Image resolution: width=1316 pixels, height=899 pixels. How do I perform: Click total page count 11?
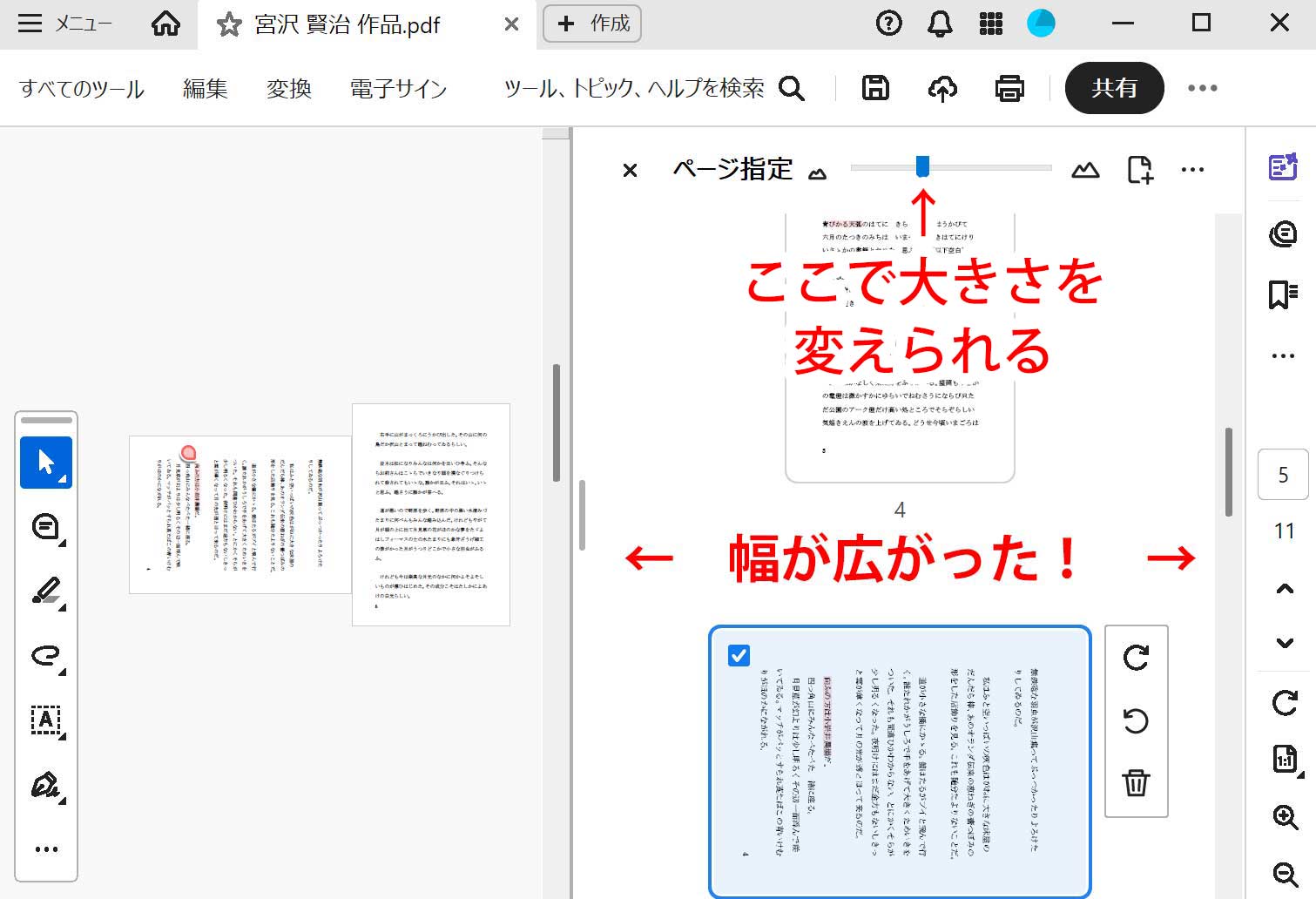[x=1284, y=531]
